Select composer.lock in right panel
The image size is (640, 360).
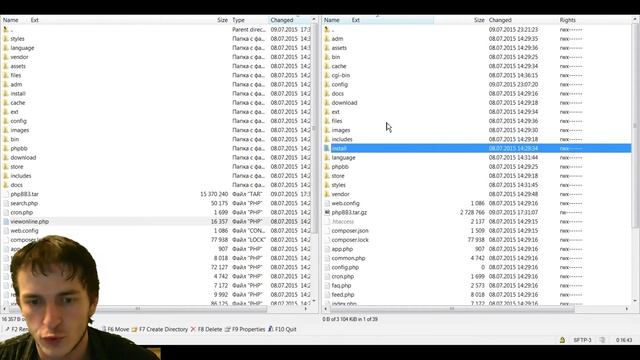click(x=350, y=240)
